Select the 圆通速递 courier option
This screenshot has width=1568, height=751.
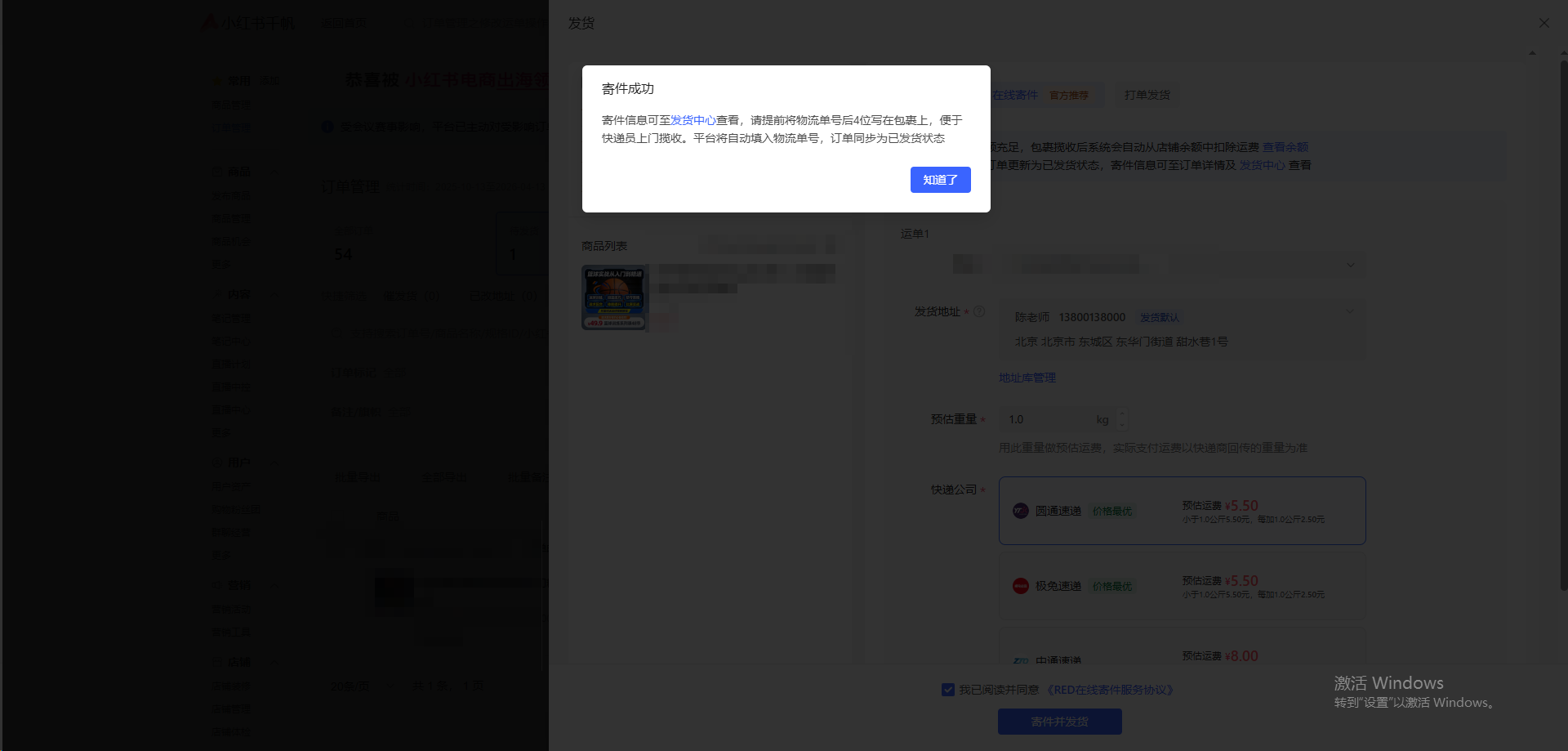[1182, 511]
